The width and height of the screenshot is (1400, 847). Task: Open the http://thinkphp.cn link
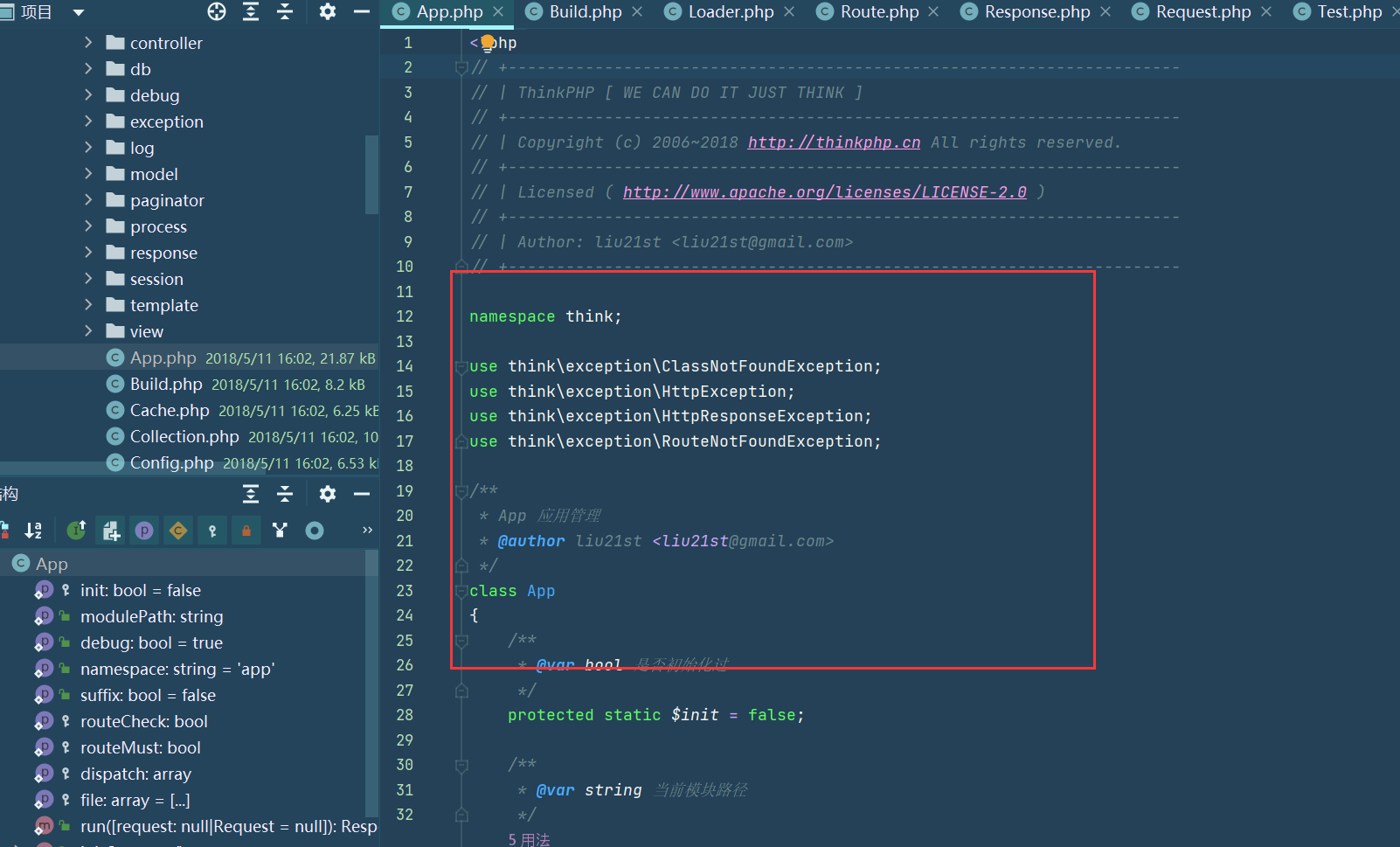(x=834, y=142)
